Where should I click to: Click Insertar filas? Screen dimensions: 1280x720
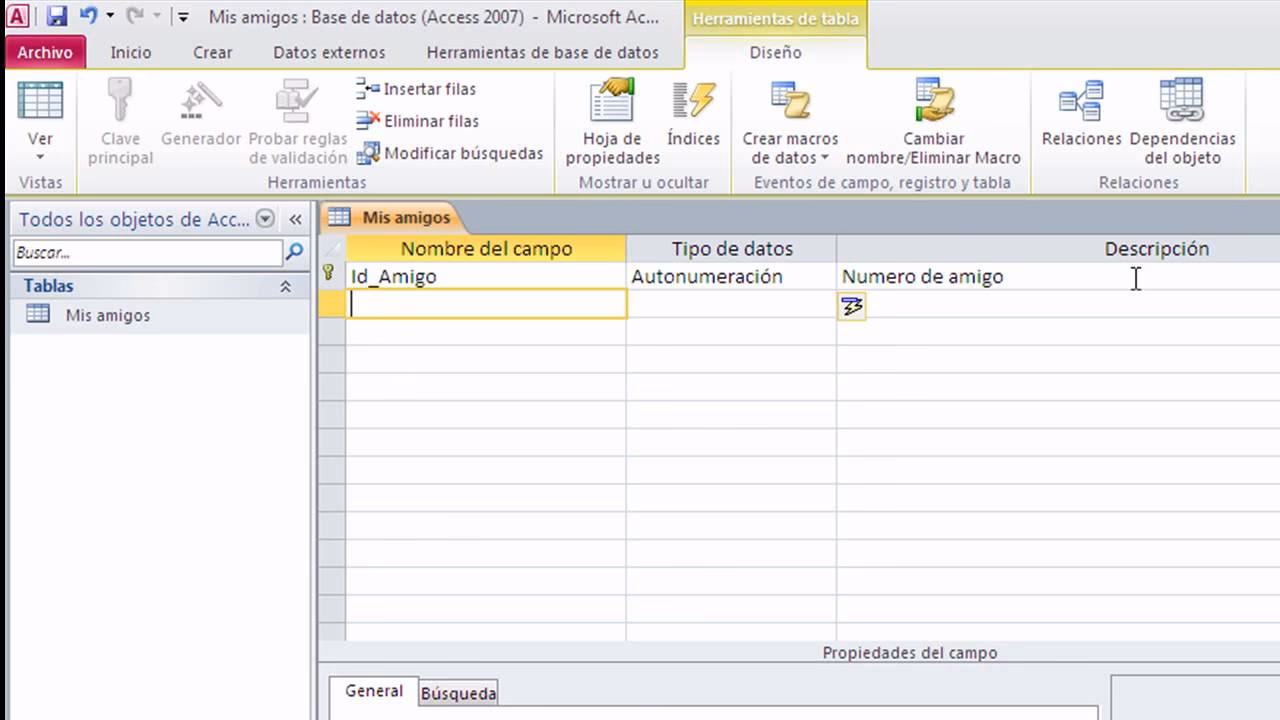click(x=416, y=89)
